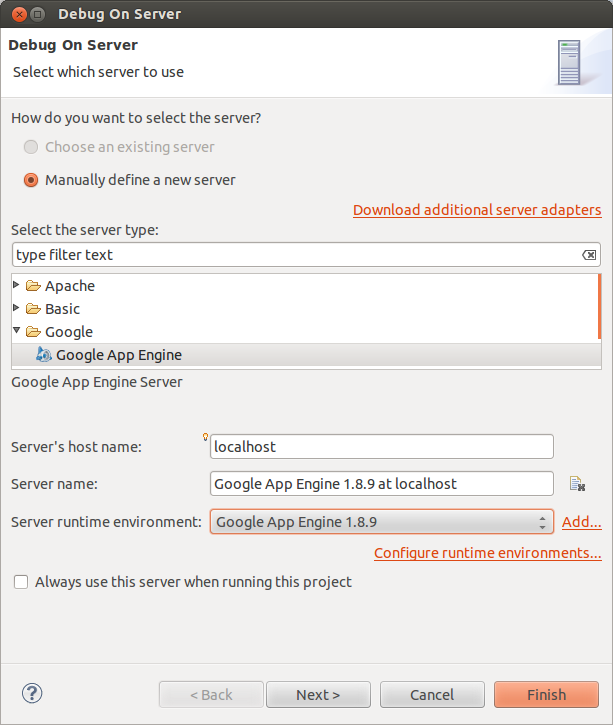613x725 pixels.
Task: Expand the Apache server category
Action: pos(16,286)
